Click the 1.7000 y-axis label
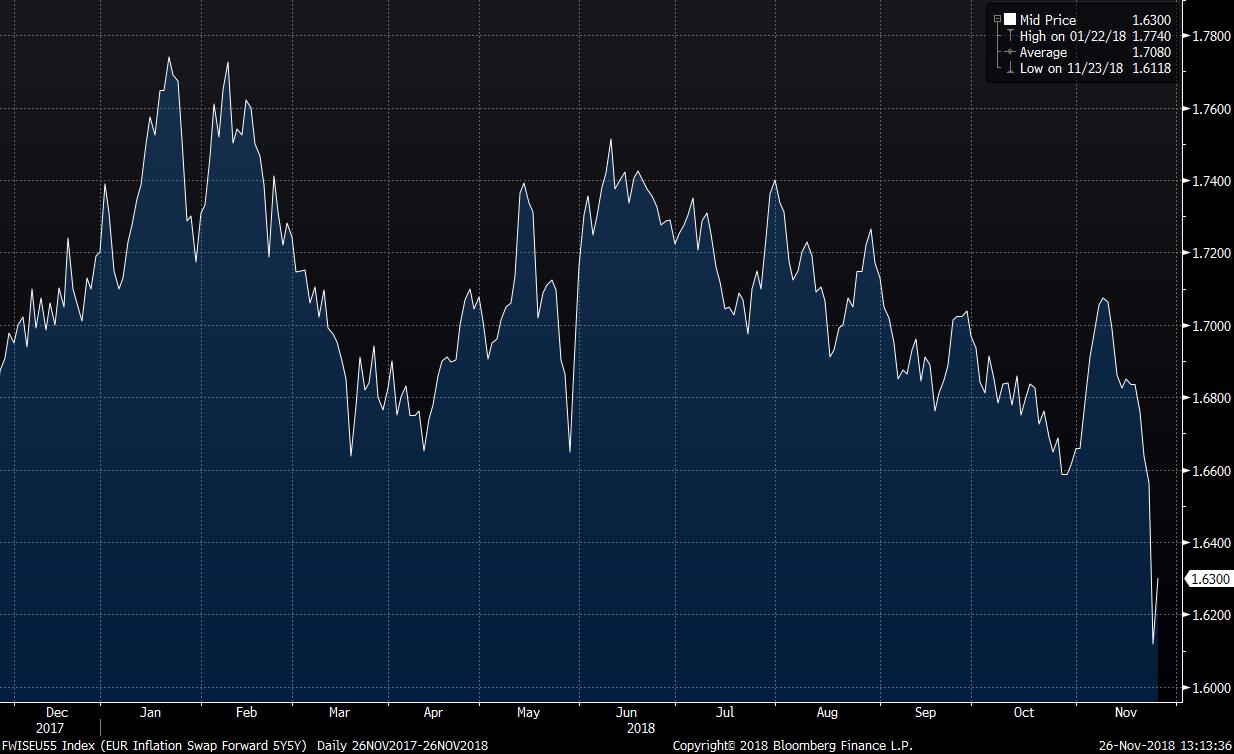This screenshot has height=754, width=1234. [x=1211, y=326]
